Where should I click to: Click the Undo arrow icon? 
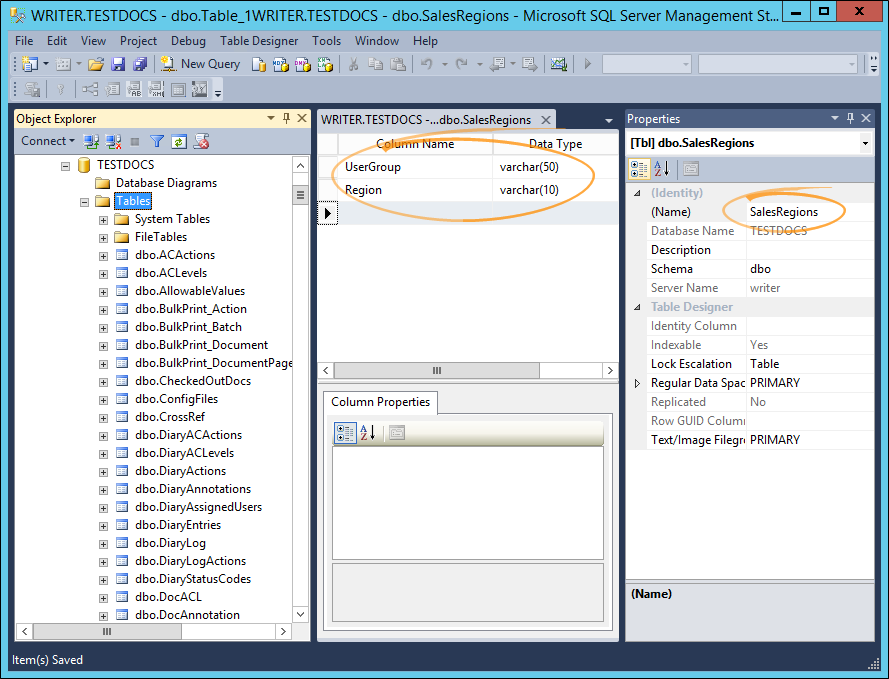(x=427, y=65)
